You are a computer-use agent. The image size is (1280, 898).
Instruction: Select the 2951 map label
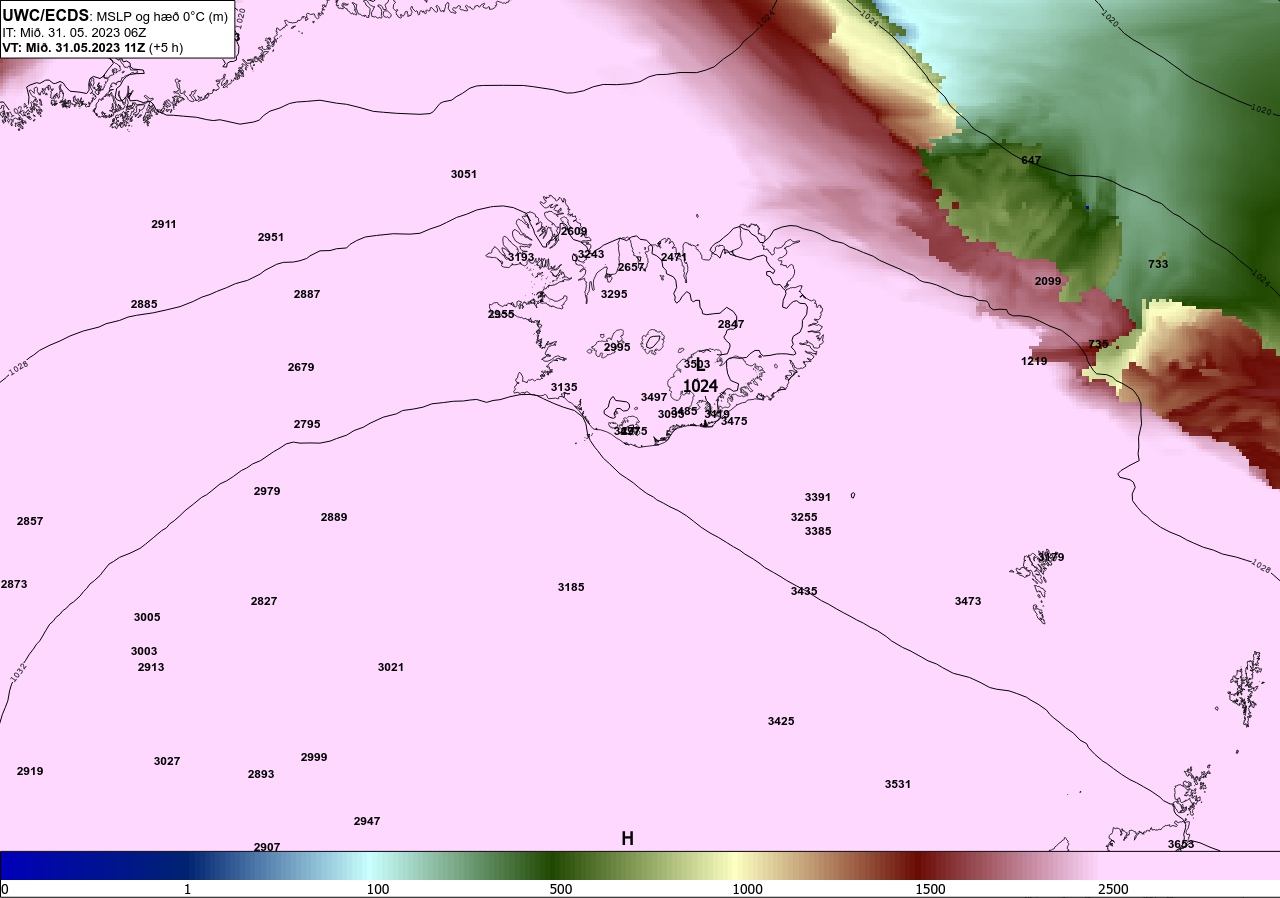271,237
